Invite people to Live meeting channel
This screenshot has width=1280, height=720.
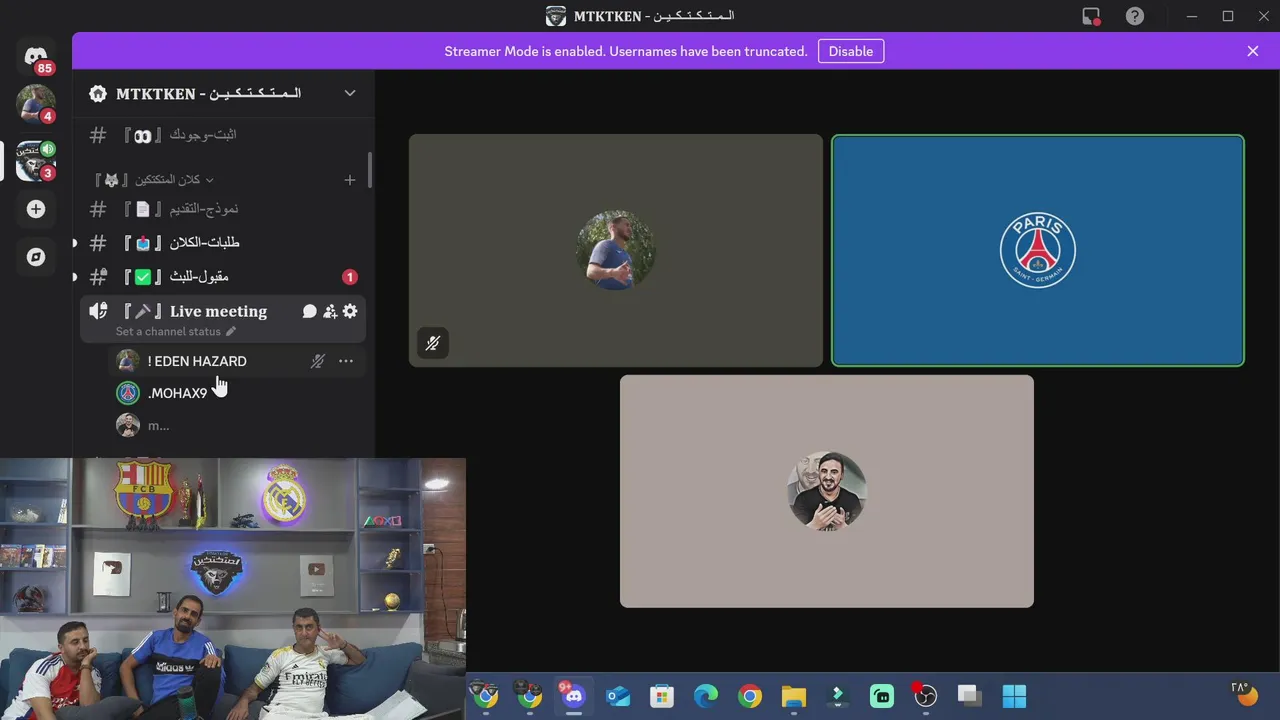coord(330,312)
